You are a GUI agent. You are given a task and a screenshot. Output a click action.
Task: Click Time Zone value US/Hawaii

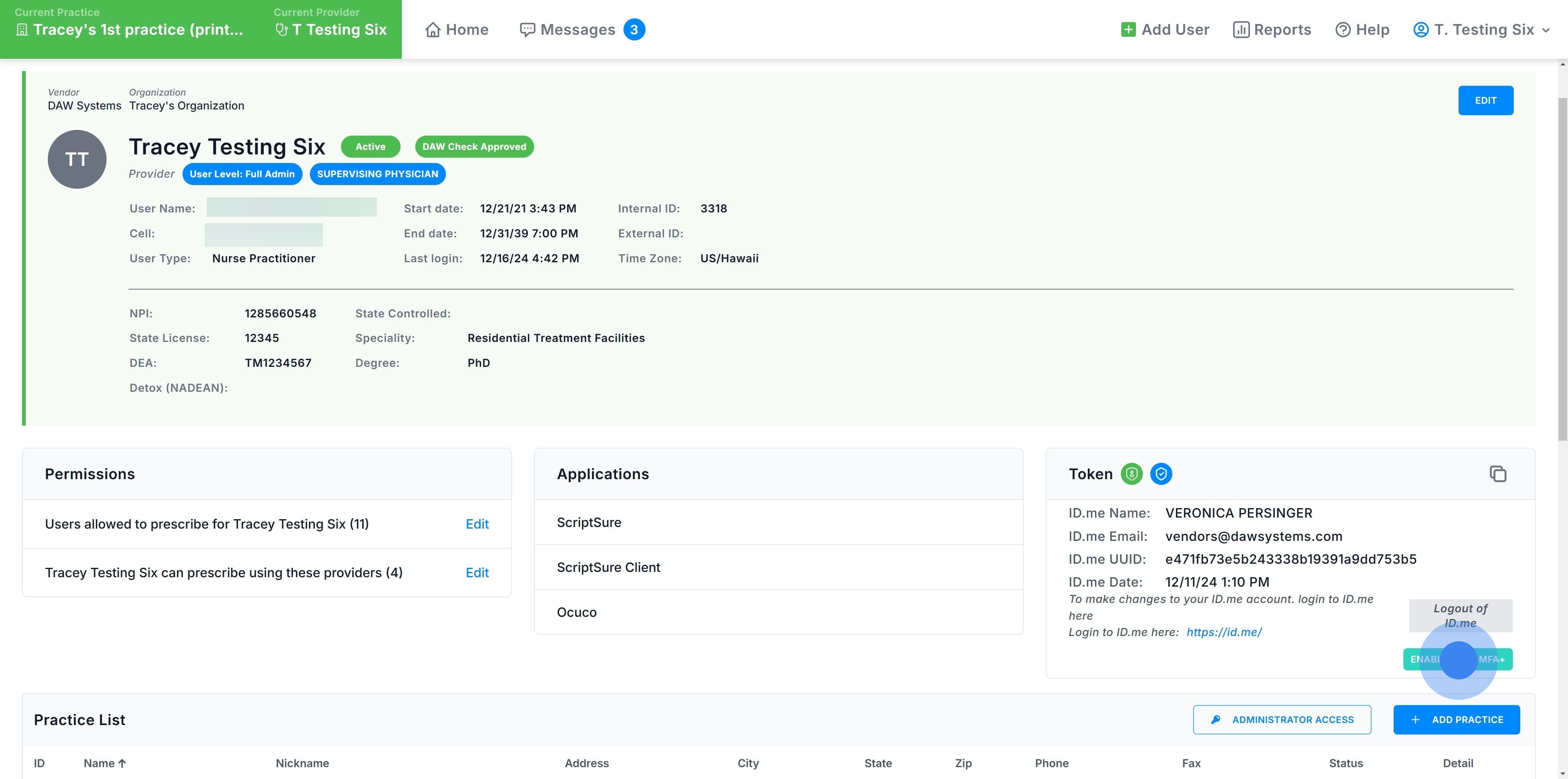pyautogui.click(x=729, y=258)
